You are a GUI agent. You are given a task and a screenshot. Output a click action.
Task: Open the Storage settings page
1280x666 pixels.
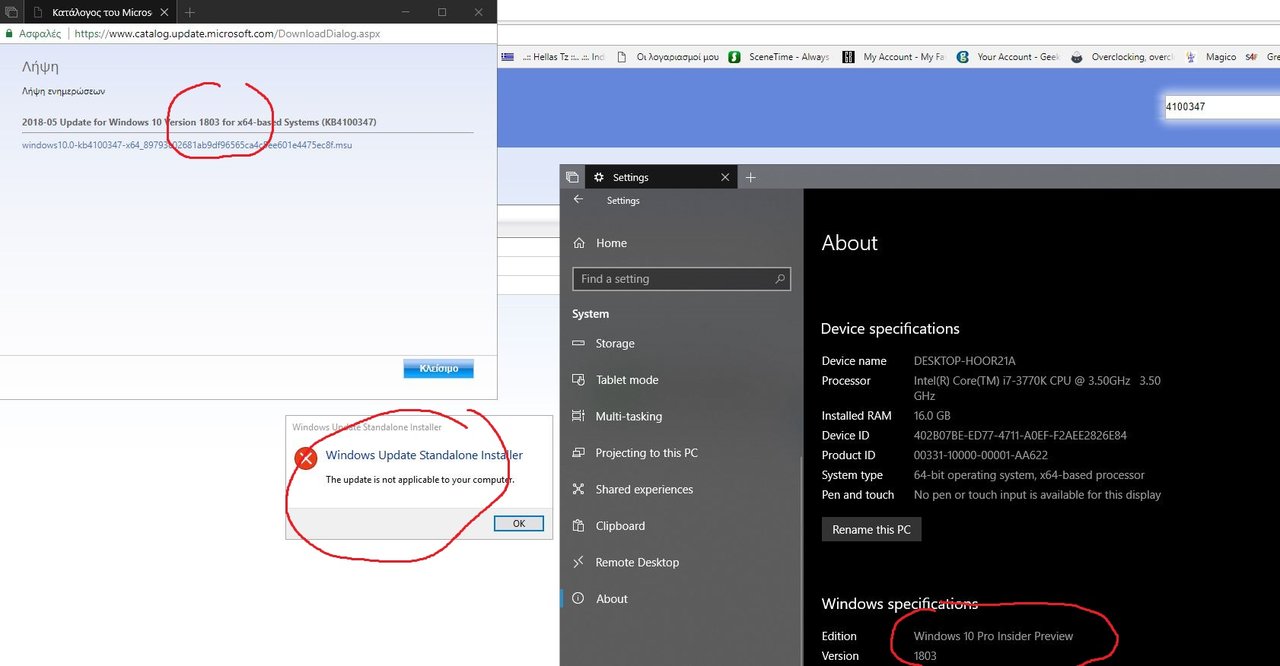click(x=614, y=343)
